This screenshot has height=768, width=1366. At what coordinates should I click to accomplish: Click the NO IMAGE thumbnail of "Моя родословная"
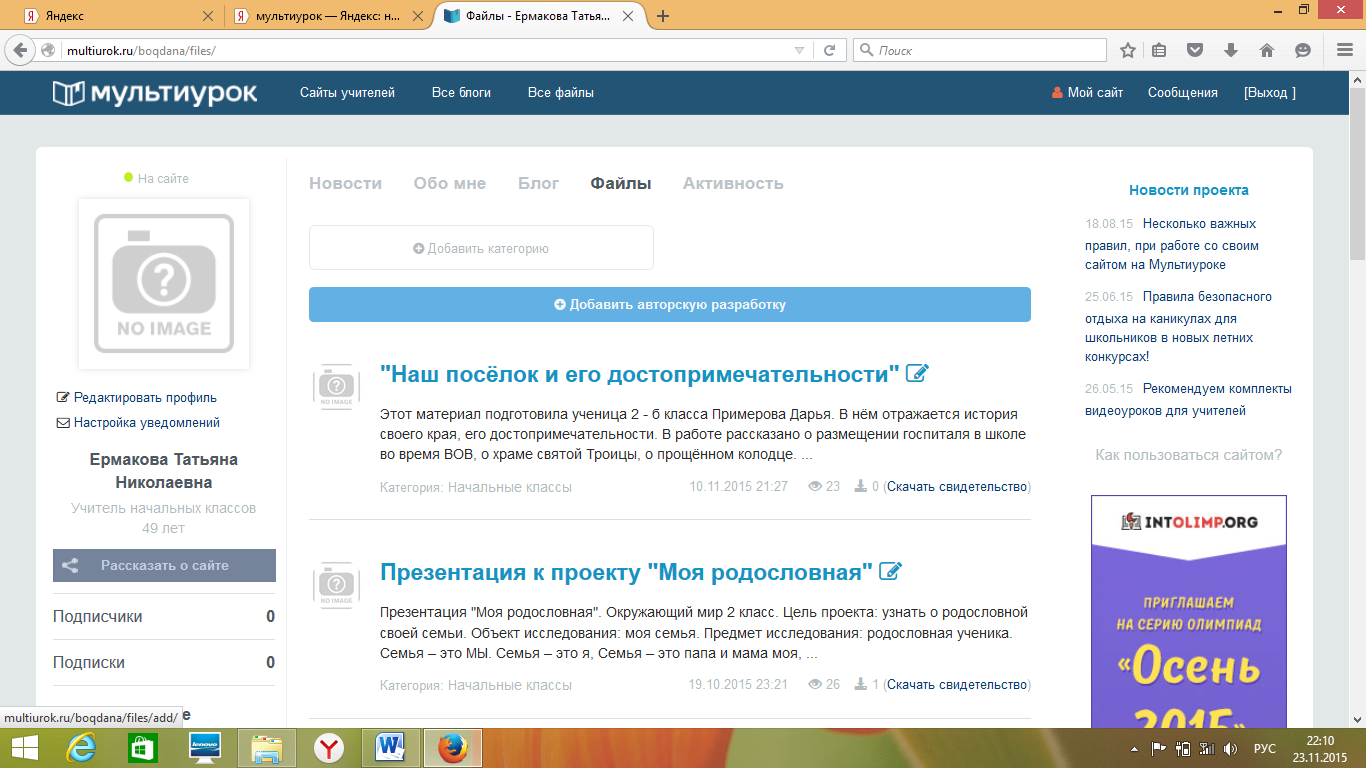tap(336, 585)
